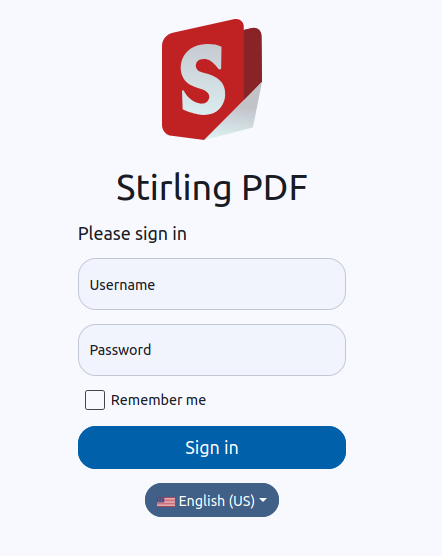442x556 pixels.
Task: Click the English (US) label text
Action: point(217,501)
